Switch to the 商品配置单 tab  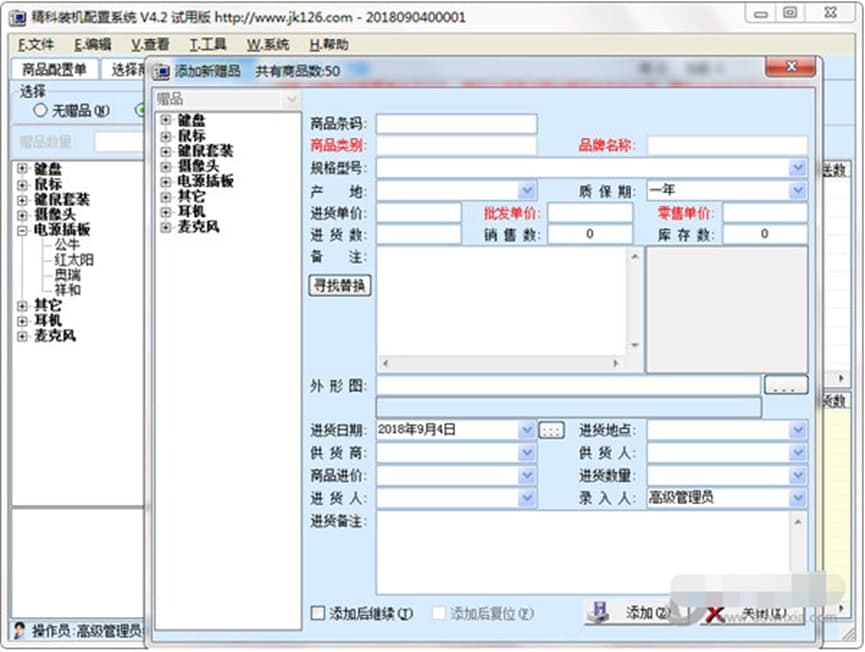pos(54,70)
